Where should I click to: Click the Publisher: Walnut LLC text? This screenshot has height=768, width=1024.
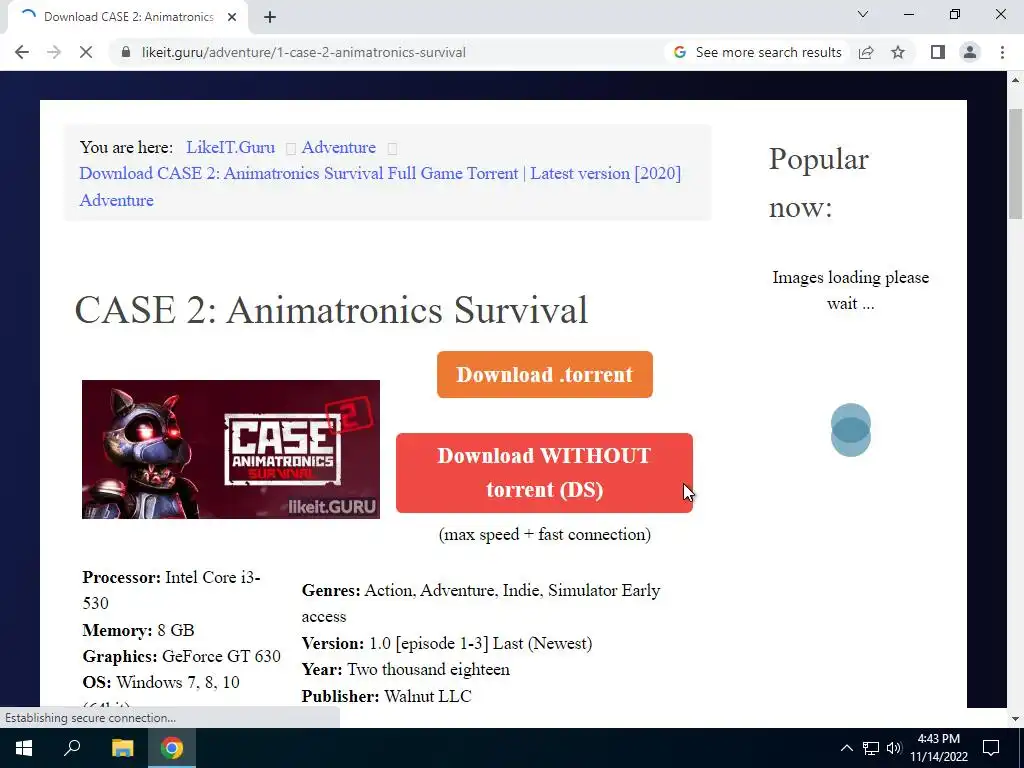pyautogui.click(x=387, y=696)
